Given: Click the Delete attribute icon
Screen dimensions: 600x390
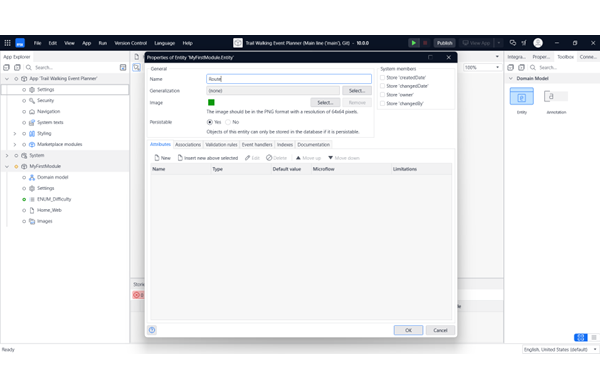Looking at the screenshot, I should [x=276, y=158].
